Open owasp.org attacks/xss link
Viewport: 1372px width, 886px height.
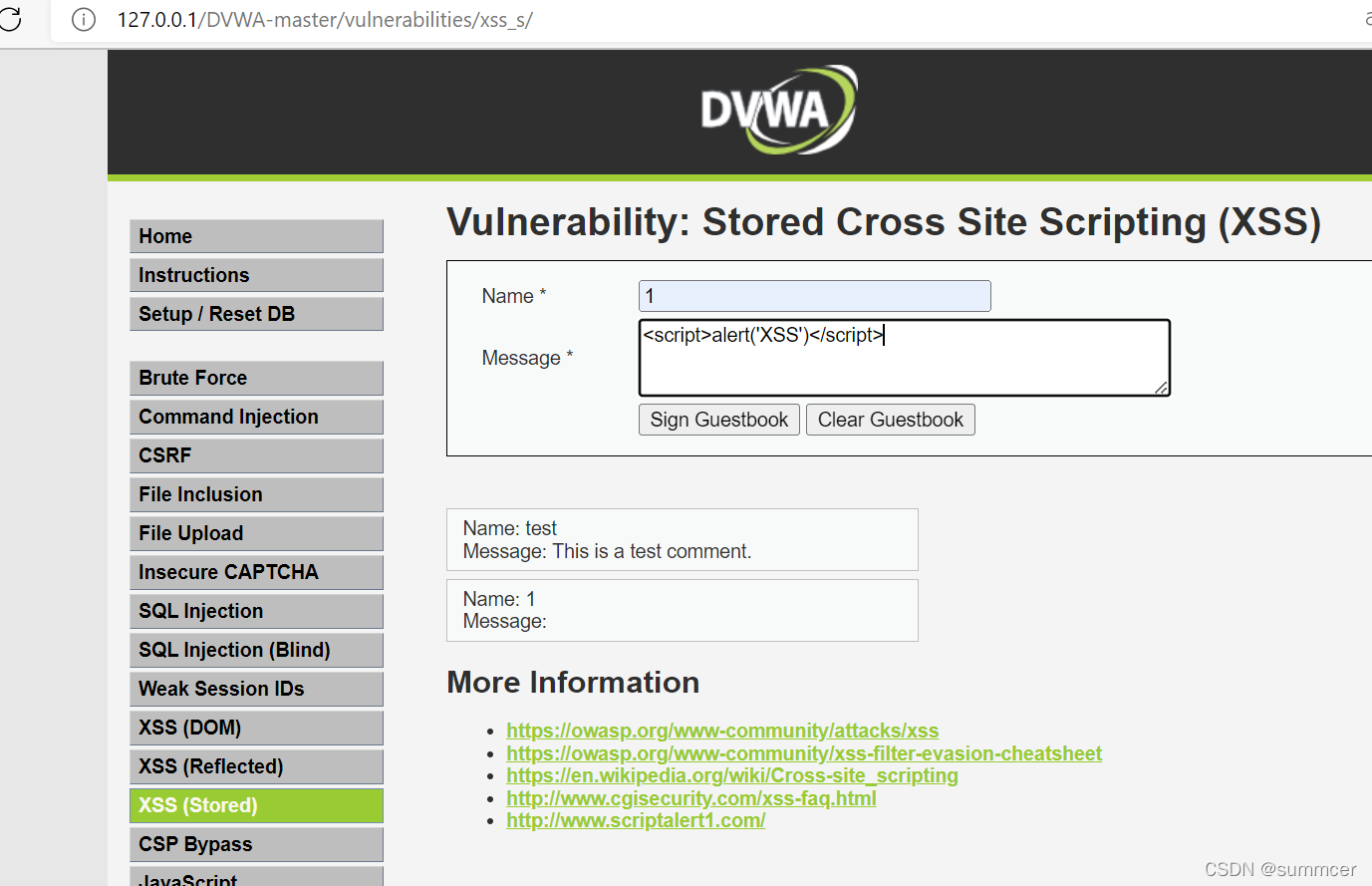point(722,731)
